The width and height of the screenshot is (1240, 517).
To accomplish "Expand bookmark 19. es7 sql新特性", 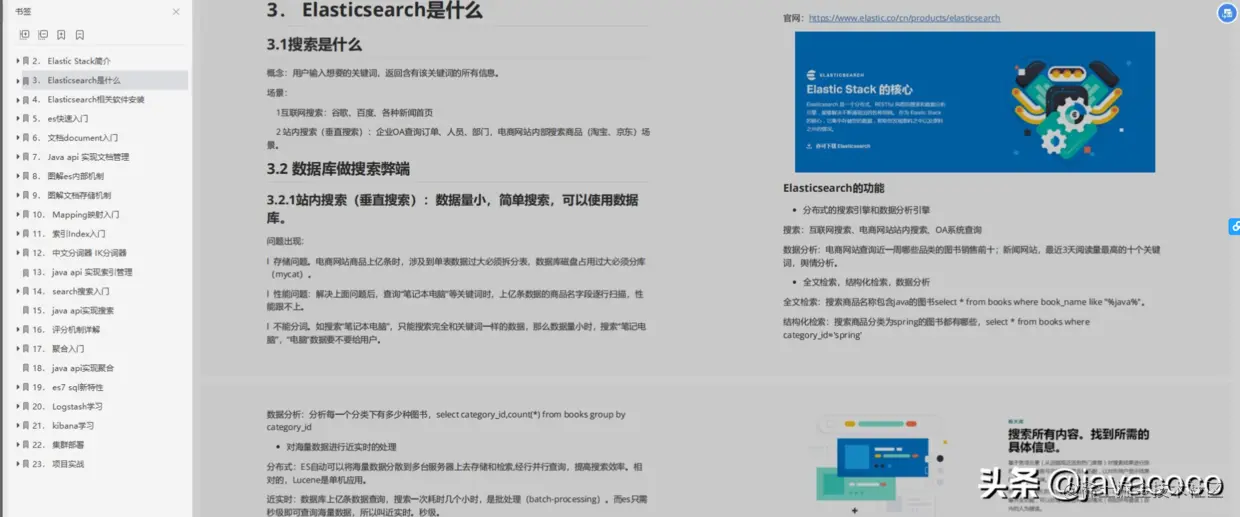I will click(x=17, y=387).
